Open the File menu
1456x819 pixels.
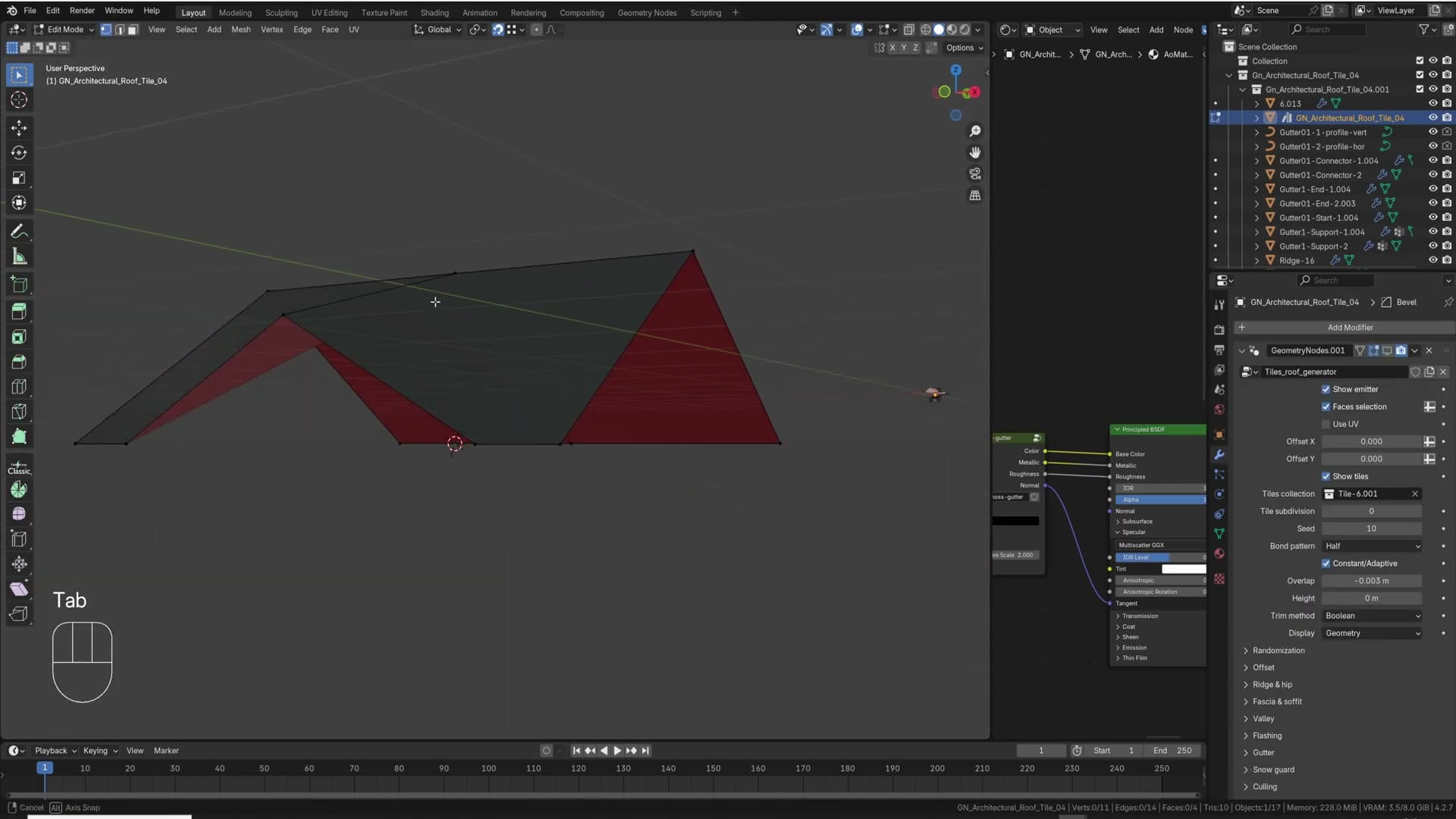(x=30, y=11)
